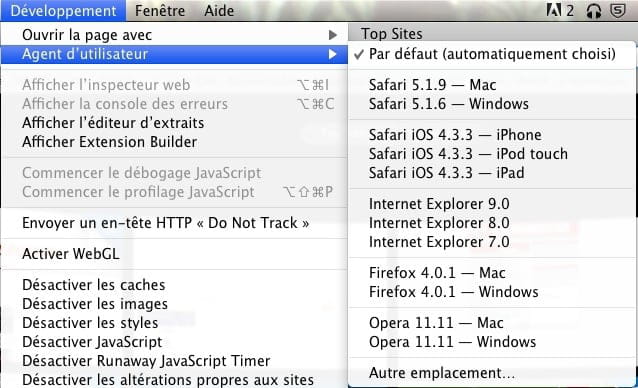Choose Afficher l'éditeur d'extraits
Image resolution: width=638 pixels, height=388 pixels.
[174, 123]
